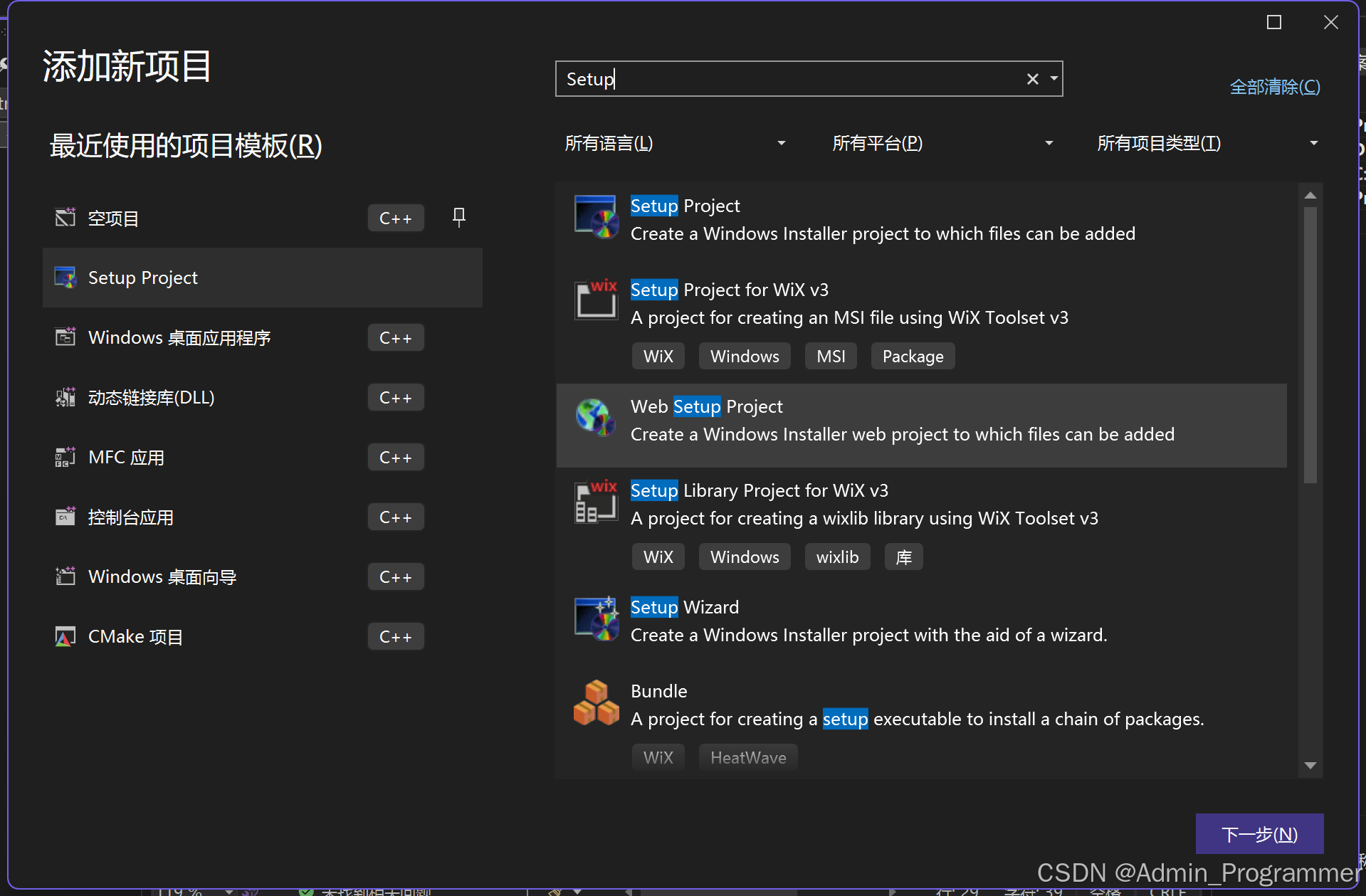Open the search history dropdown arrow

(1054, 79)
